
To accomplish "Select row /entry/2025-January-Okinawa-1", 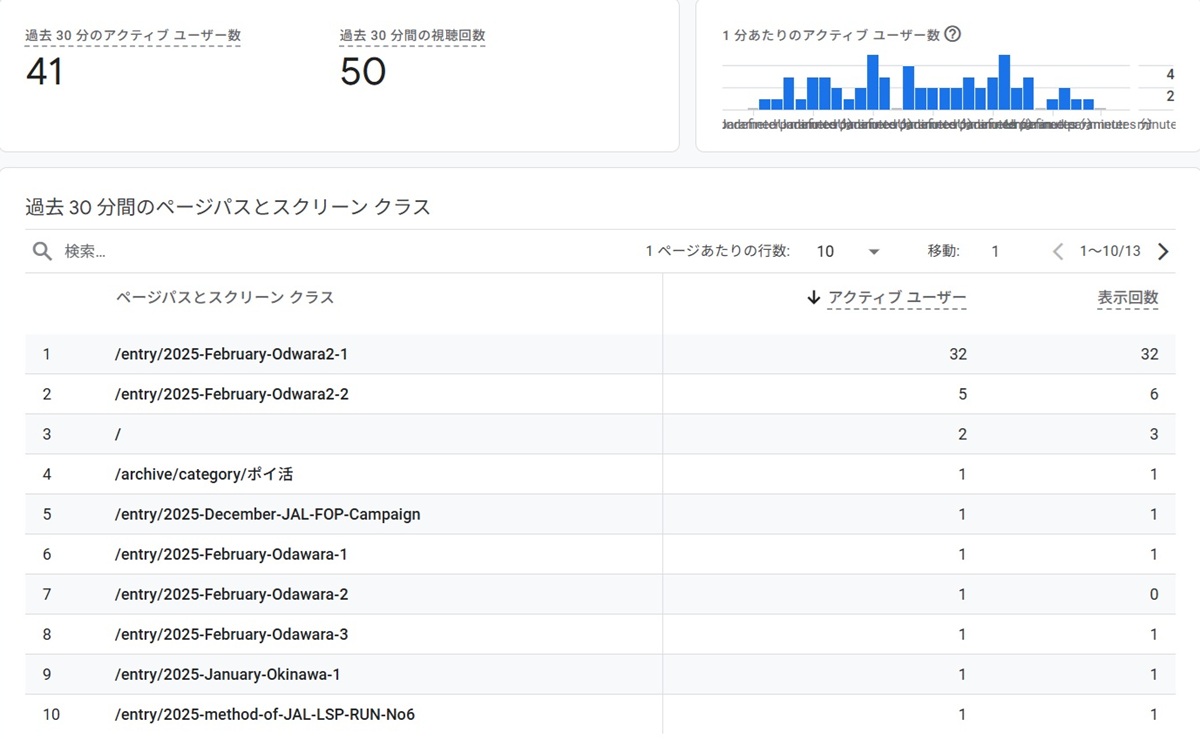I will point(600,674).
